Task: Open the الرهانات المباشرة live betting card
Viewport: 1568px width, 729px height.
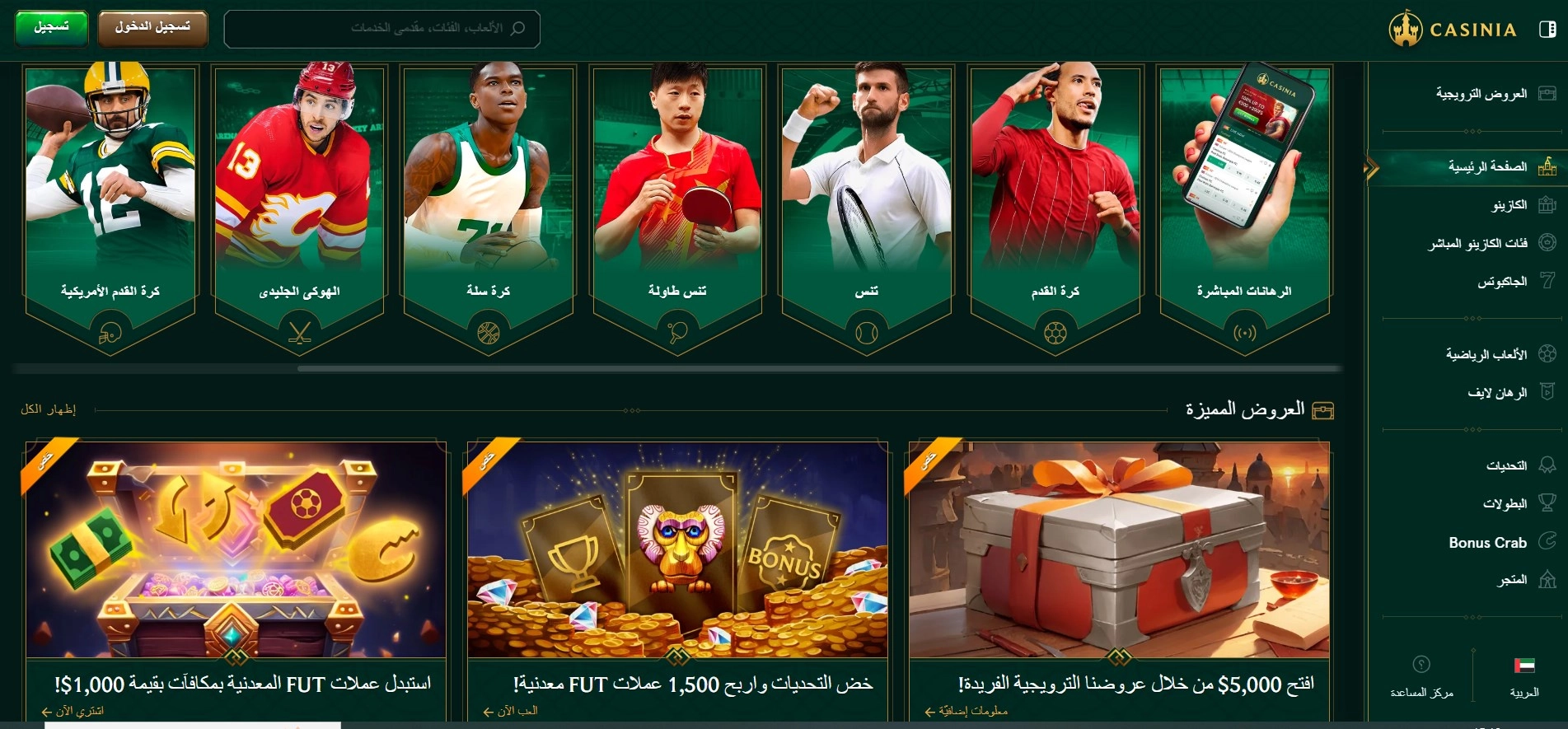Action: [x=1243, y=210]
